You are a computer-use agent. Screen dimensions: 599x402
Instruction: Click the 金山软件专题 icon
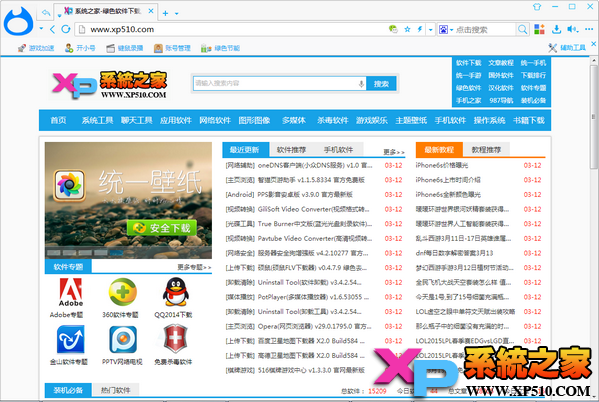point(71,340)
